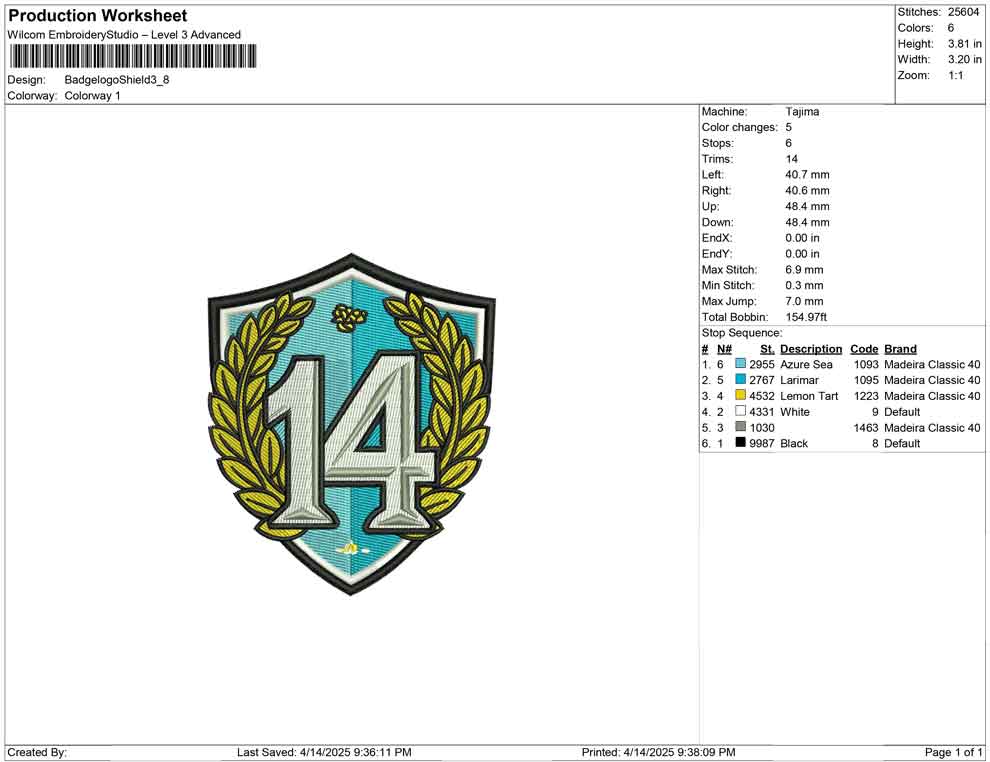
Task: Click the Page 1 of 1 indicator
Action: pyautogui.click(x=953, y=752)
